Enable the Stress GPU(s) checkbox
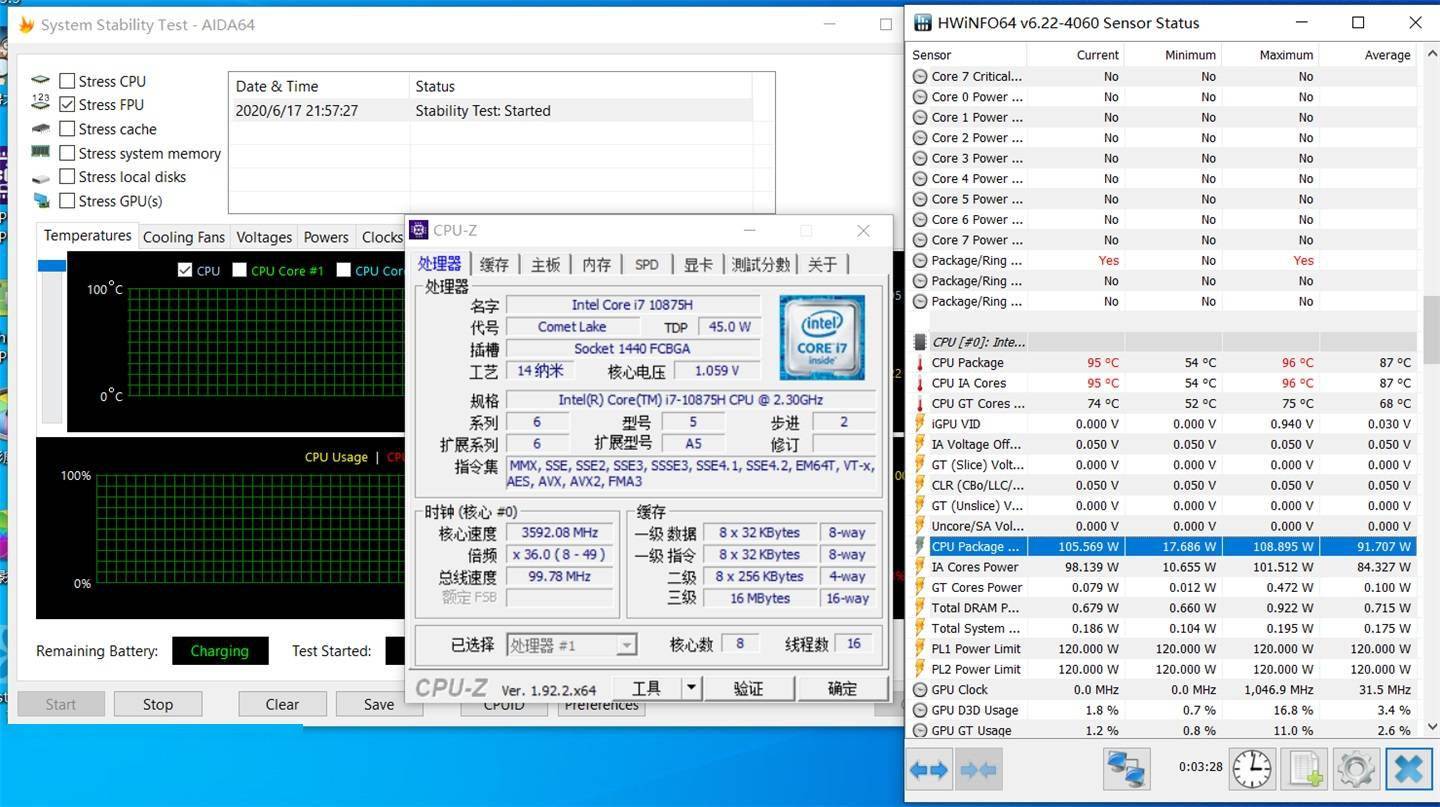The height and width of the screenshot is (807, 1440). (67, 201)
